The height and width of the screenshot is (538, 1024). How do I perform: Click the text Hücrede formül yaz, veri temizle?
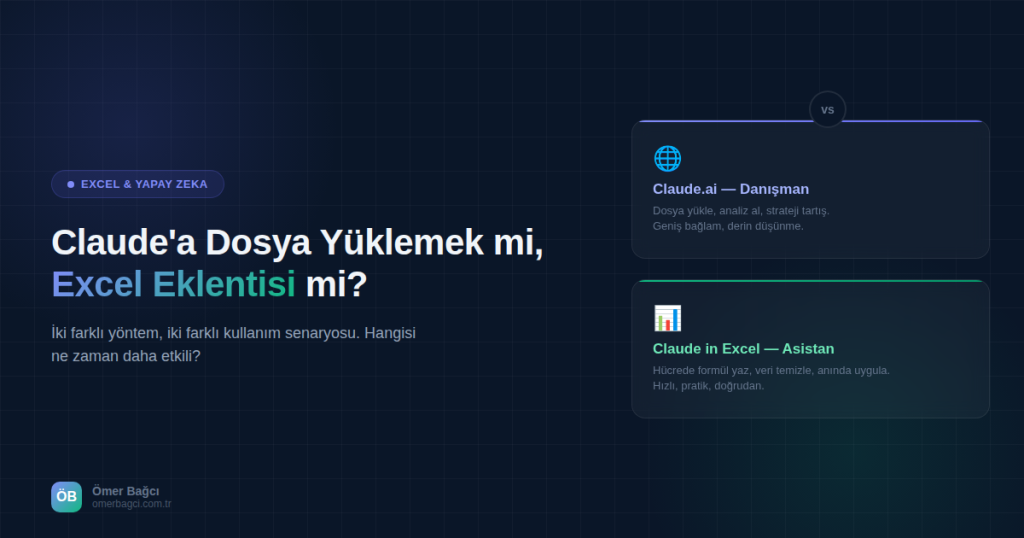click(x=771, y=370)
